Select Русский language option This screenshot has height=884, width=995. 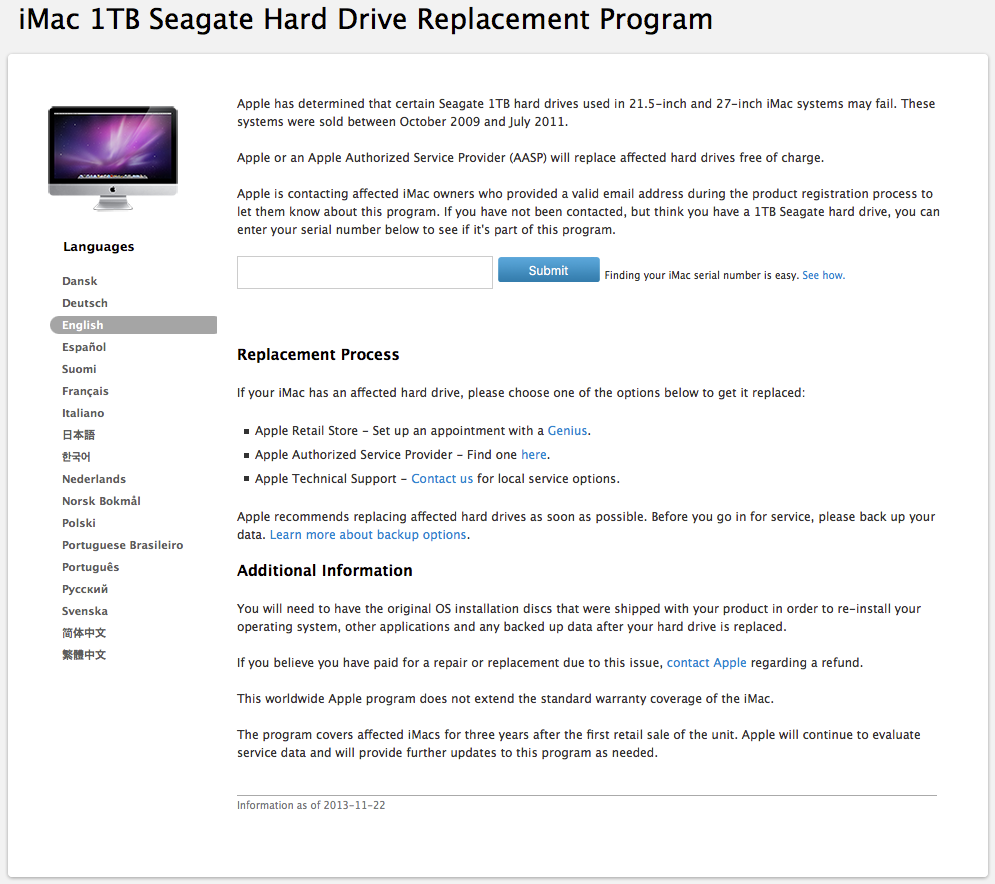pos(85,589)
